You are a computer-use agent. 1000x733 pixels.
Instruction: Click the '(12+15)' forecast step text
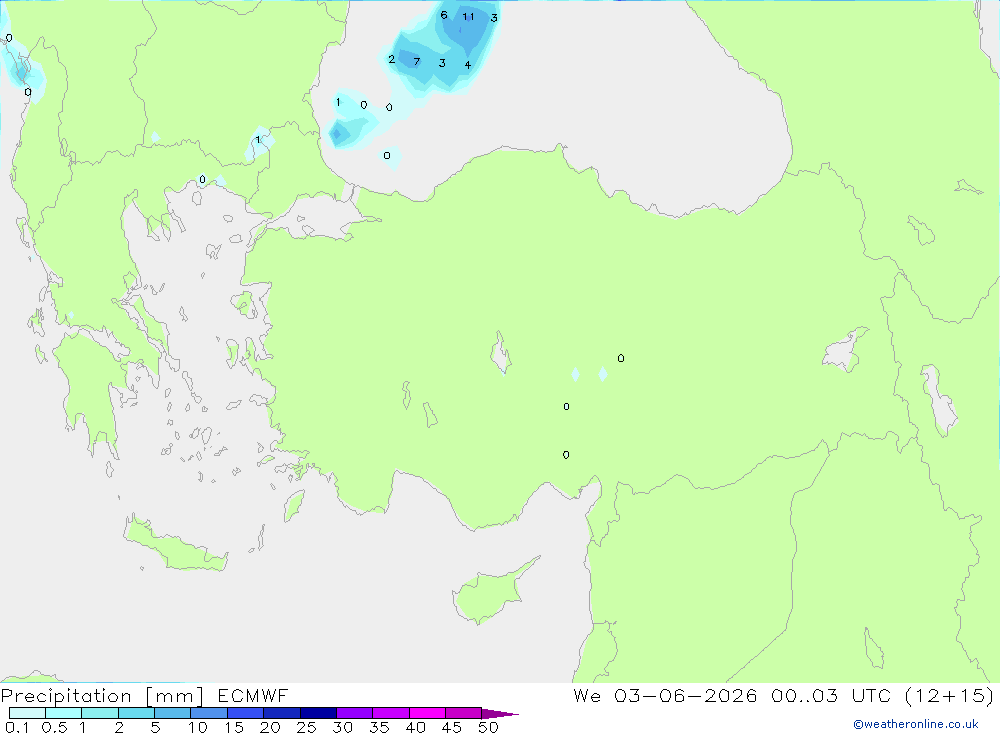[x=949, y=696]
